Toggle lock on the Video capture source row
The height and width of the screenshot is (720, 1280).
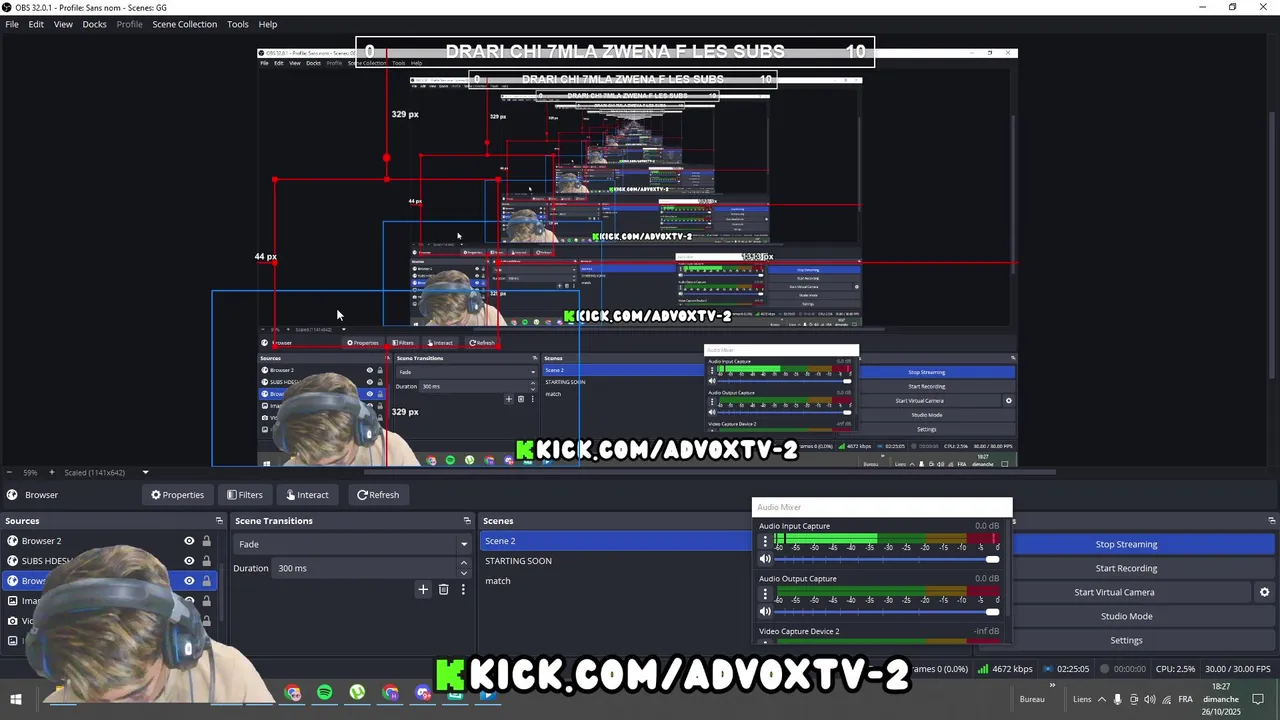pos(207,621)
